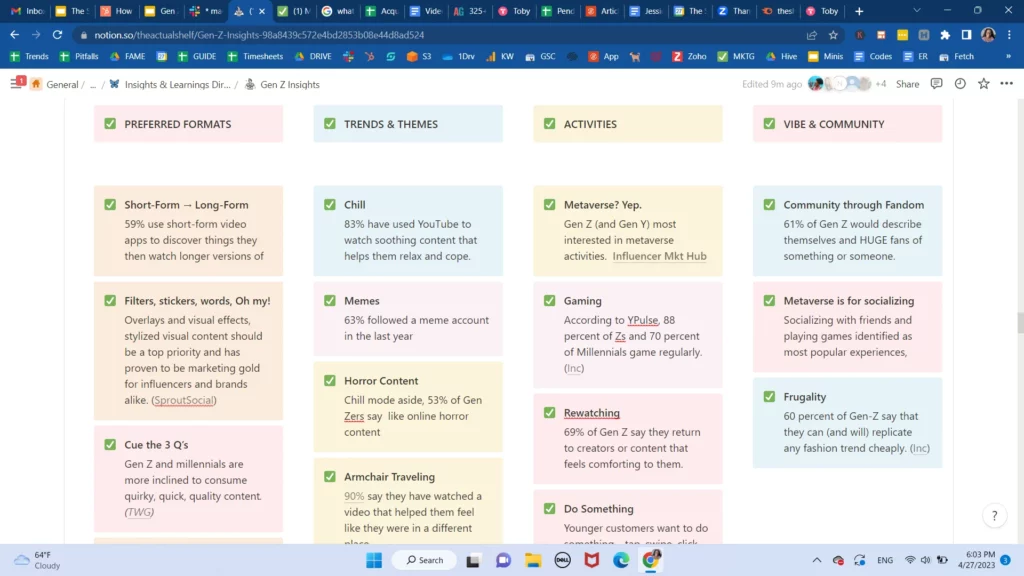The height and width of the screenshot is (576, 1024).
Task: Open the browser Extensions puzzle icon
Action: pos(945,34)
